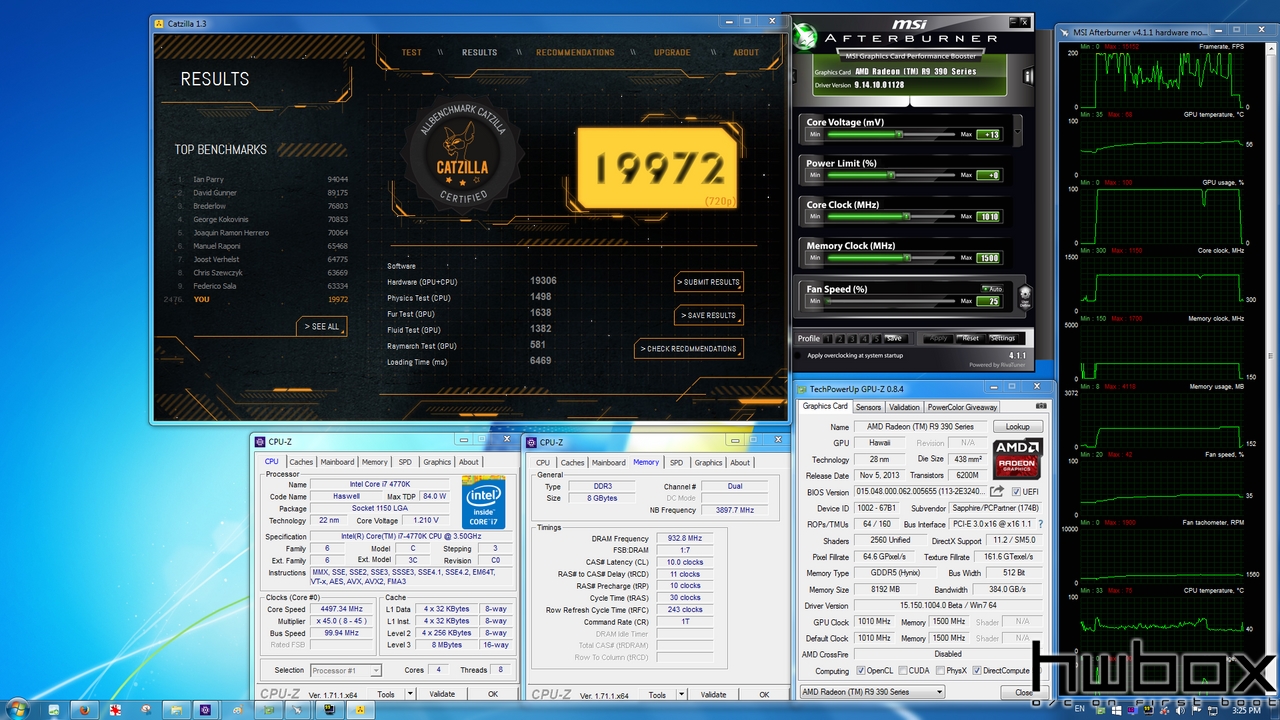Click the taskbar clock showing 3:25 PM
Viewport: 1280px width, 720px height.
pos(1246,710)
